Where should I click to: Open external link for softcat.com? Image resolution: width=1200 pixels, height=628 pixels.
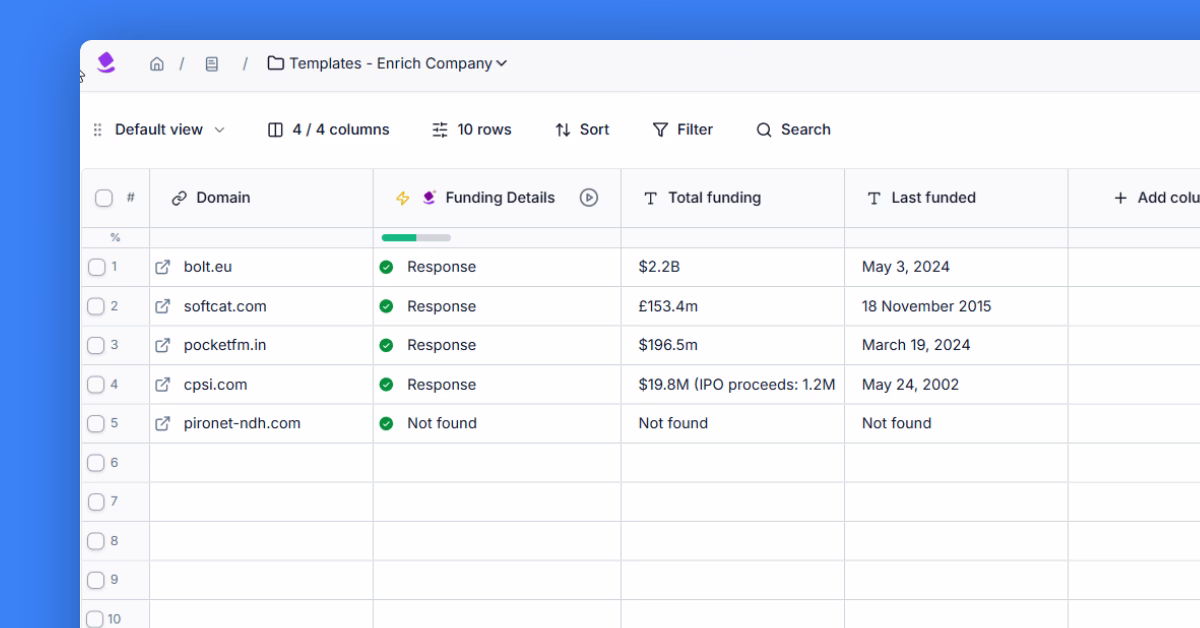click(163, 306)
